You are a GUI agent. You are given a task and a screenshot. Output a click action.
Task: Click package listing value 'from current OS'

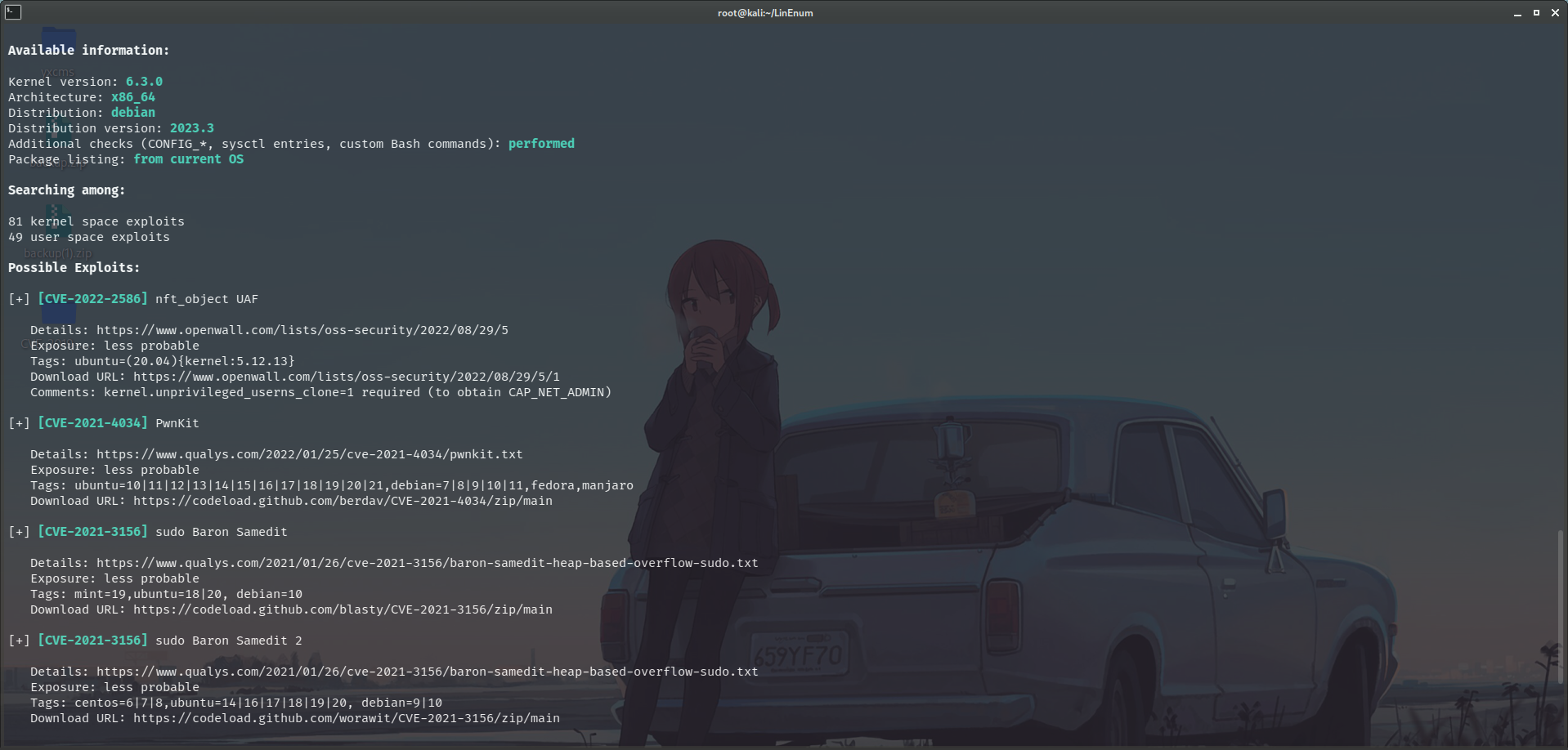[189, 159]
